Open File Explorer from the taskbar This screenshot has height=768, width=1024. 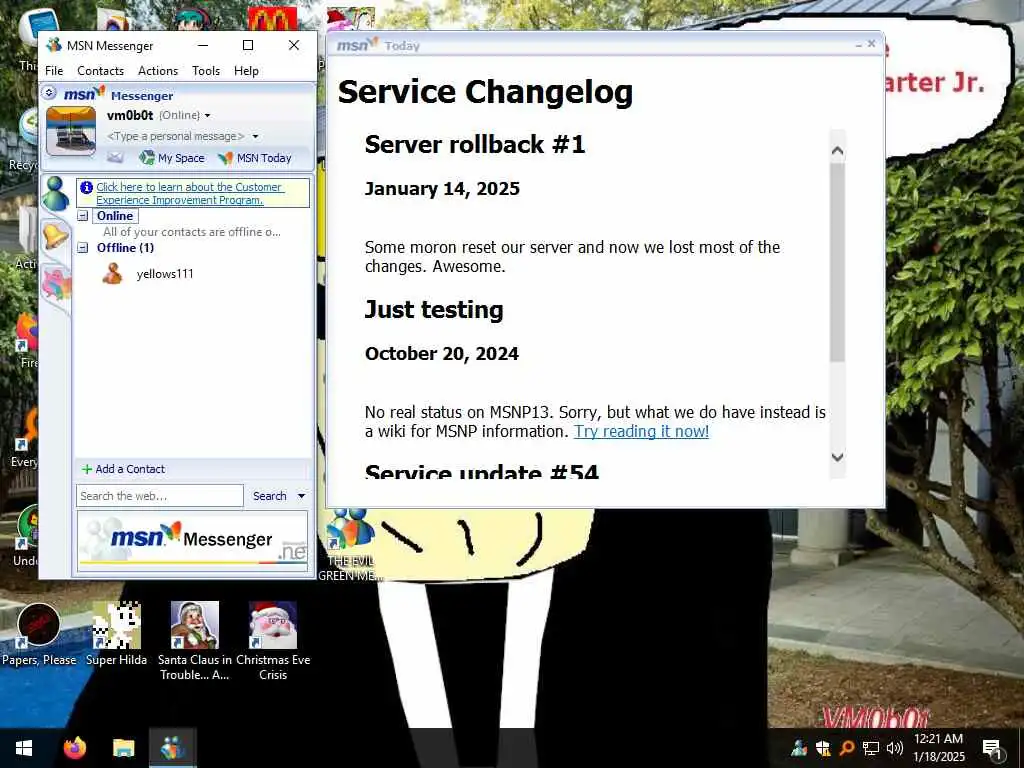pyautogui.click(x=123, y=748)
